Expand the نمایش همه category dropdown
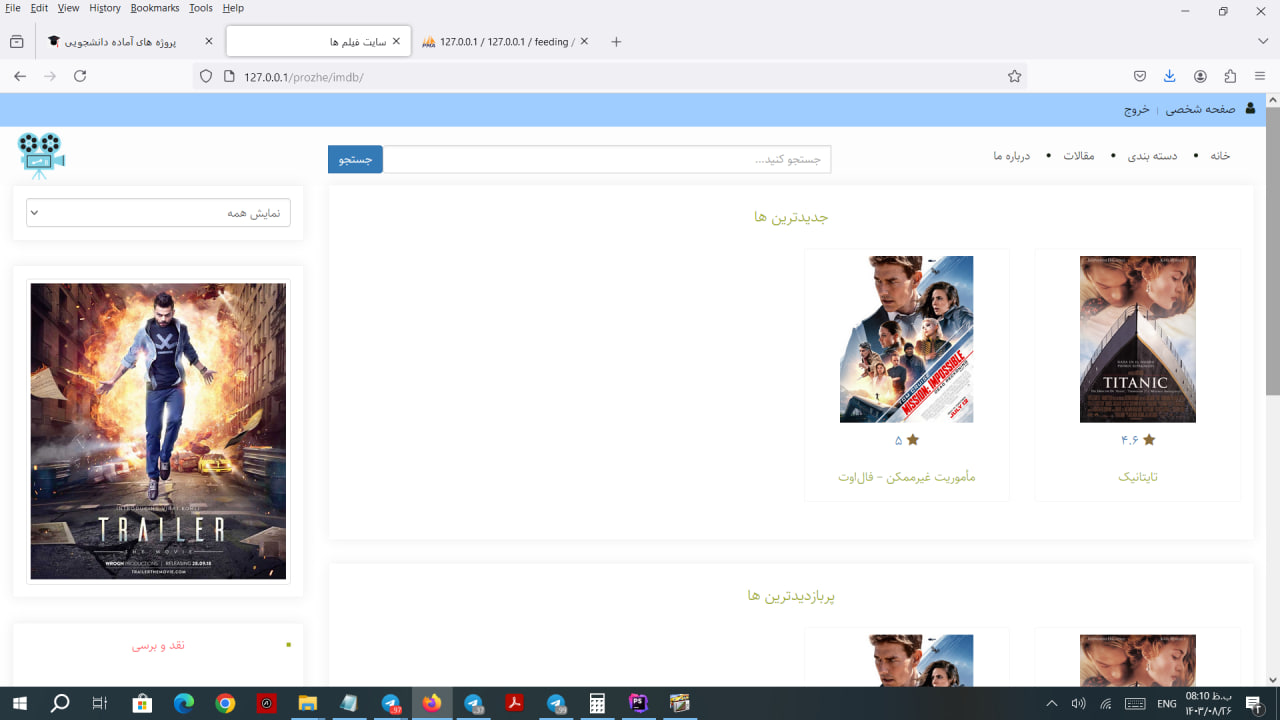Screen dimensions: 1280x720 click(x=158, y=212)
